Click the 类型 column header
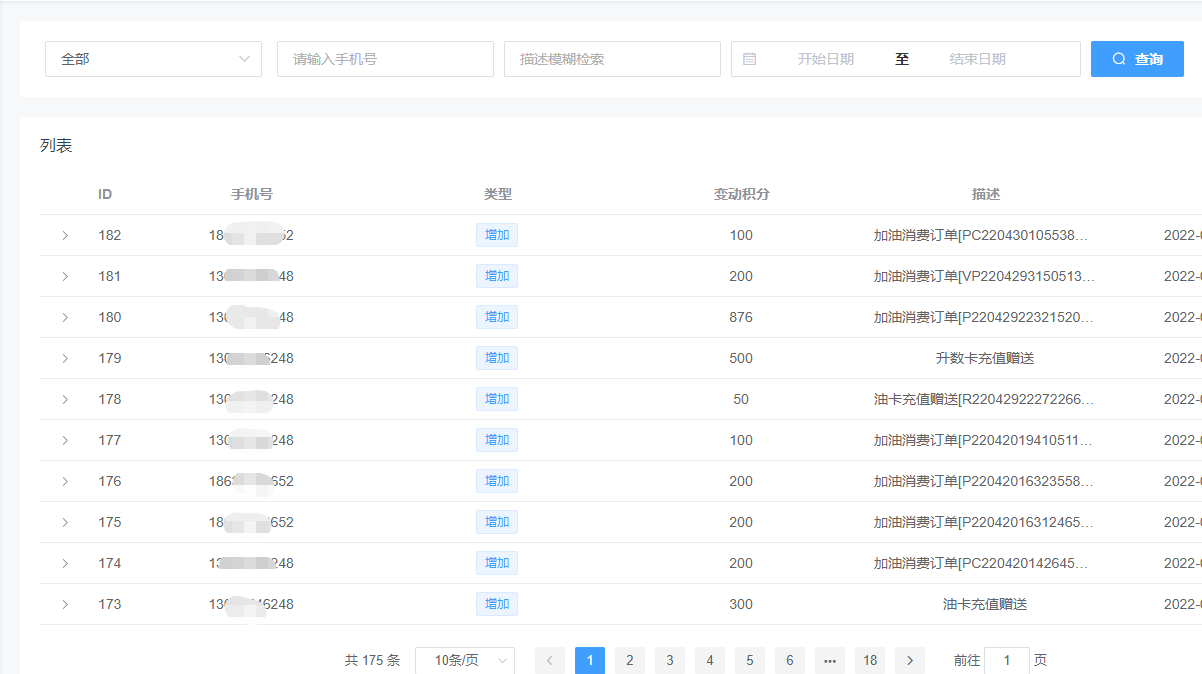Screen dimensions: 1202x674 (x=498, y=194)
